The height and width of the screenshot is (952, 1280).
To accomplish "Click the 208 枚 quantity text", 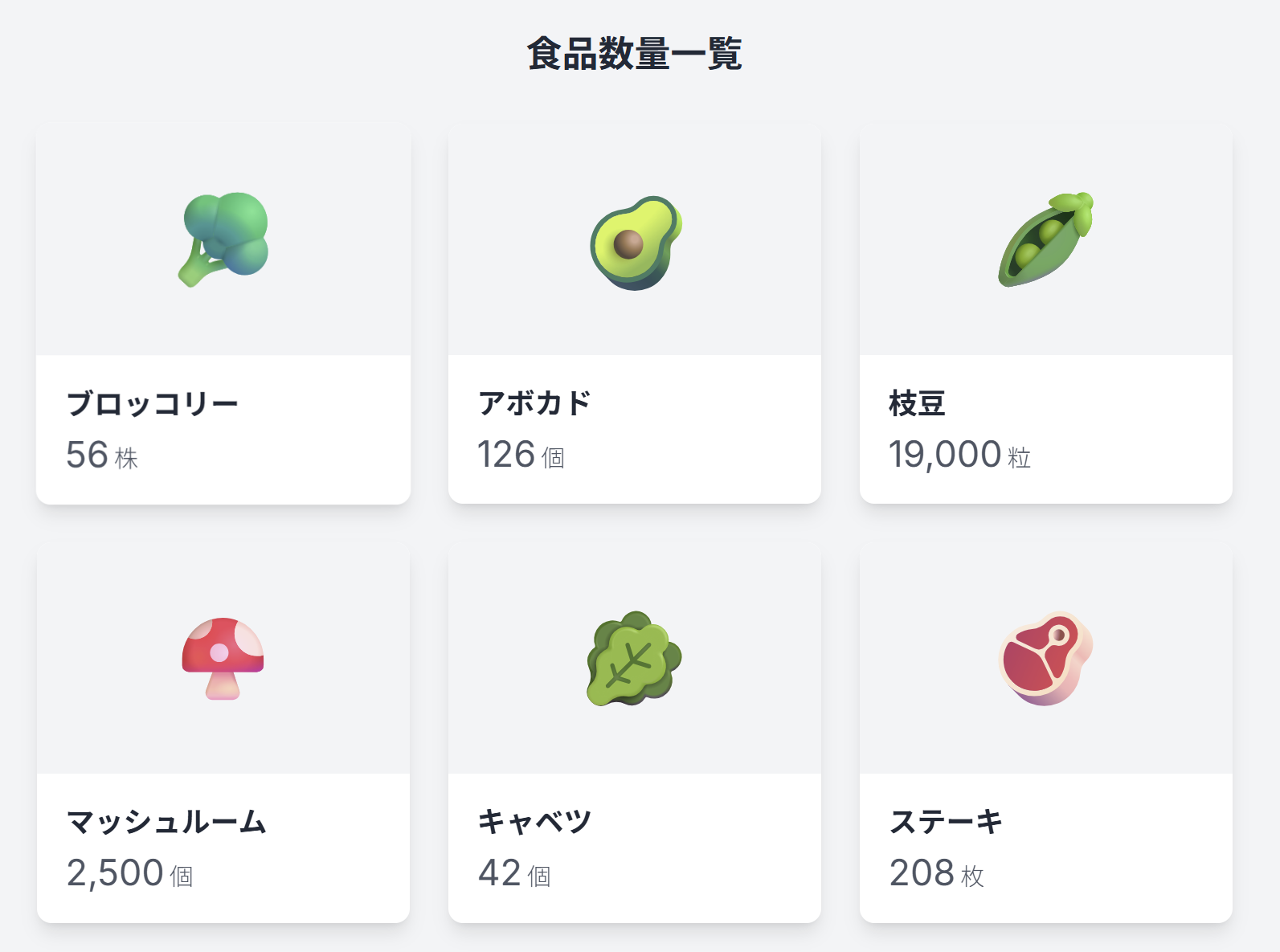I will [x=937, y=873].
